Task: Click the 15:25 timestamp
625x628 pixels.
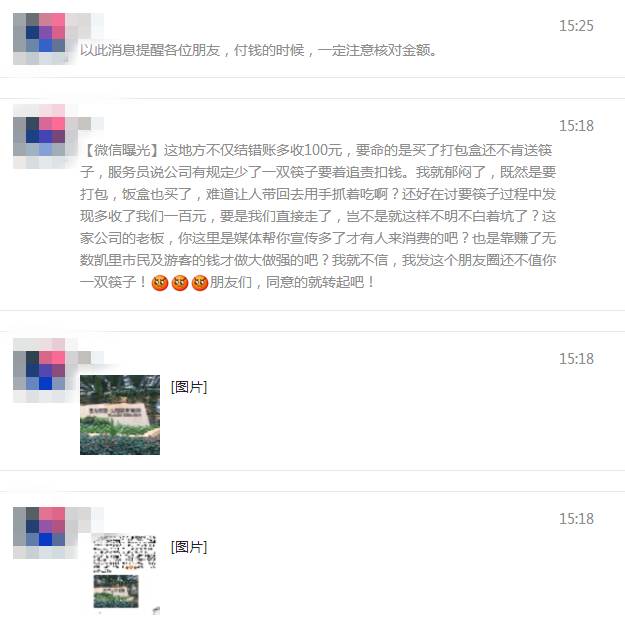Action: (x=576, y=26)
